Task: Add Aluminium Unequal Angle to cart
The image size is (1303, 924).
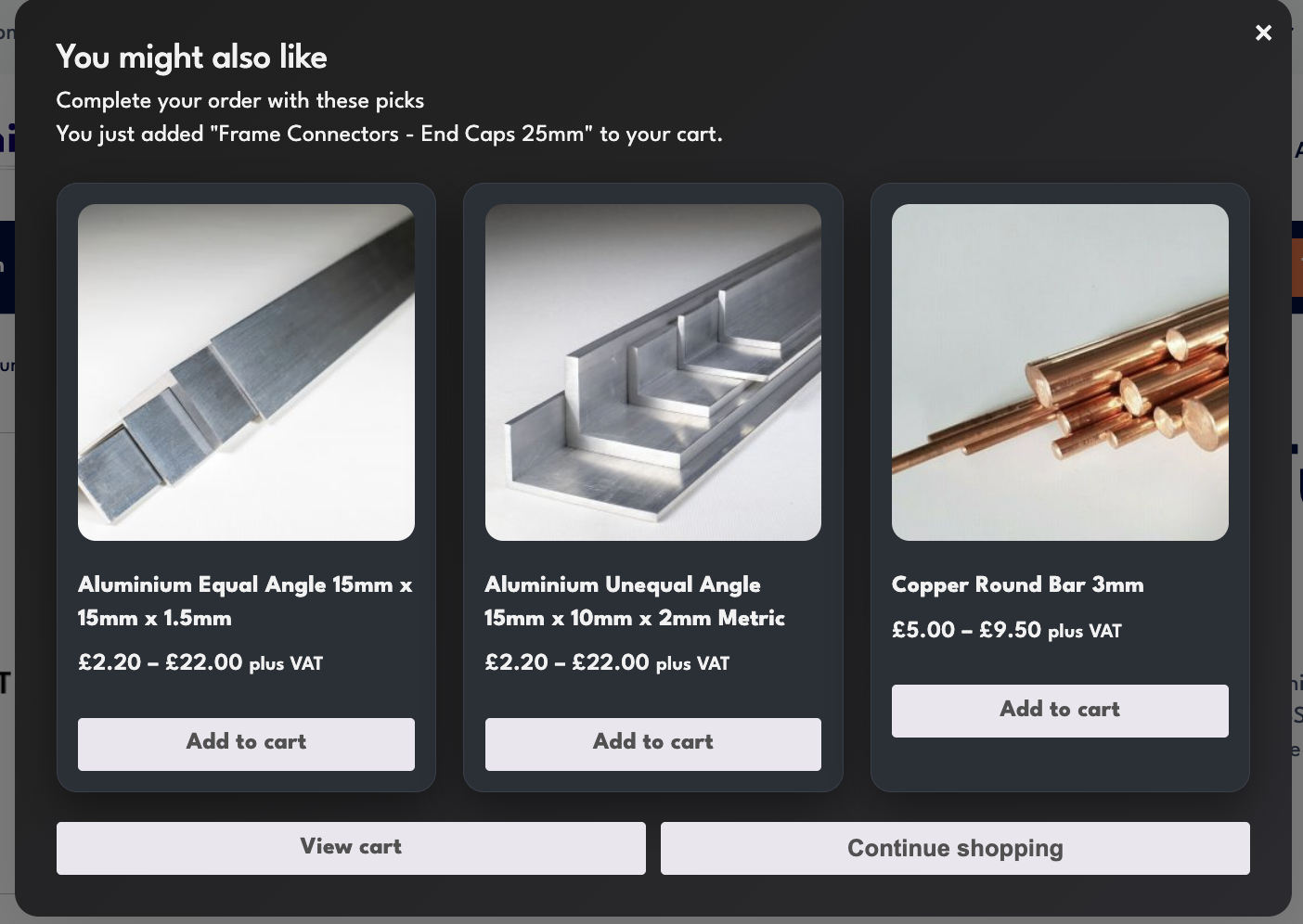Action: point(652,743)
